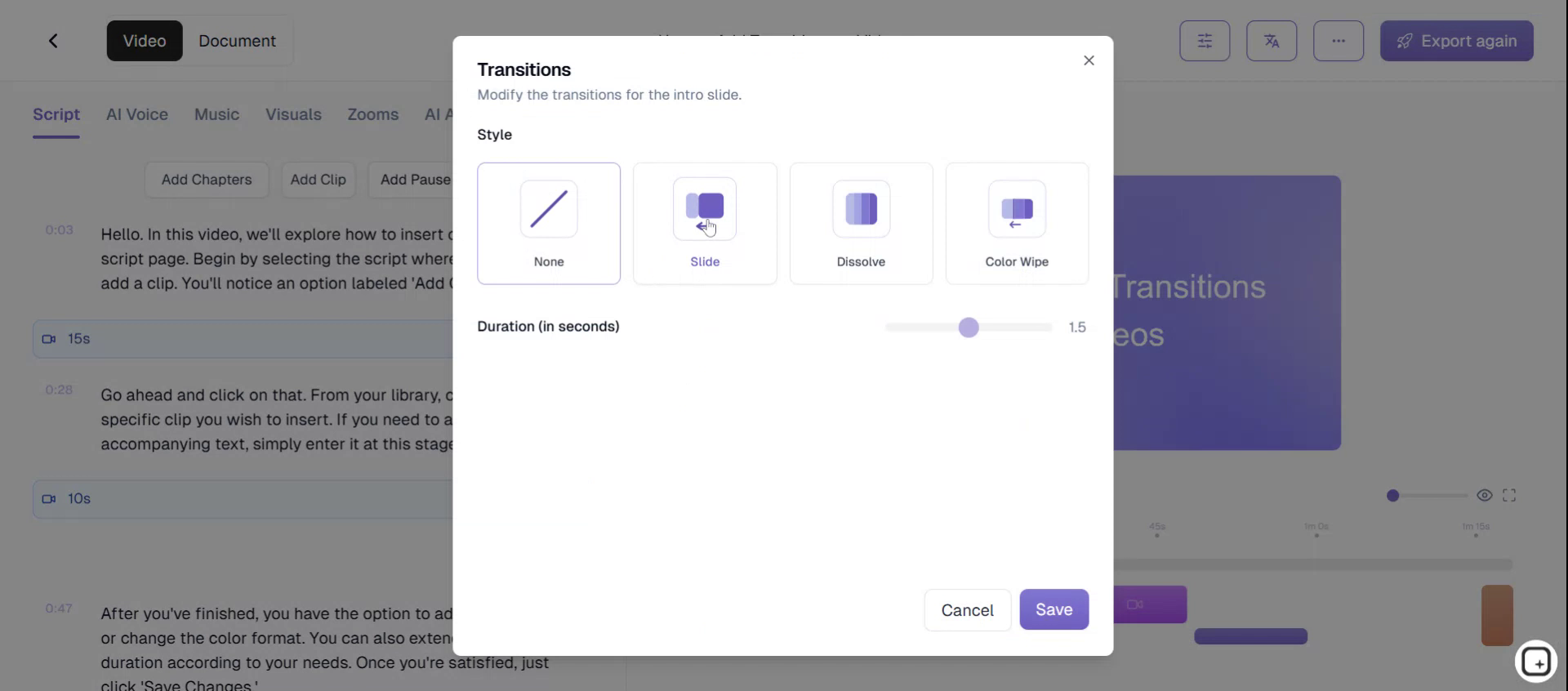
Task: Select the magenta video clip on timeline
Action: pyautogui.click(x=1150, y=604)
